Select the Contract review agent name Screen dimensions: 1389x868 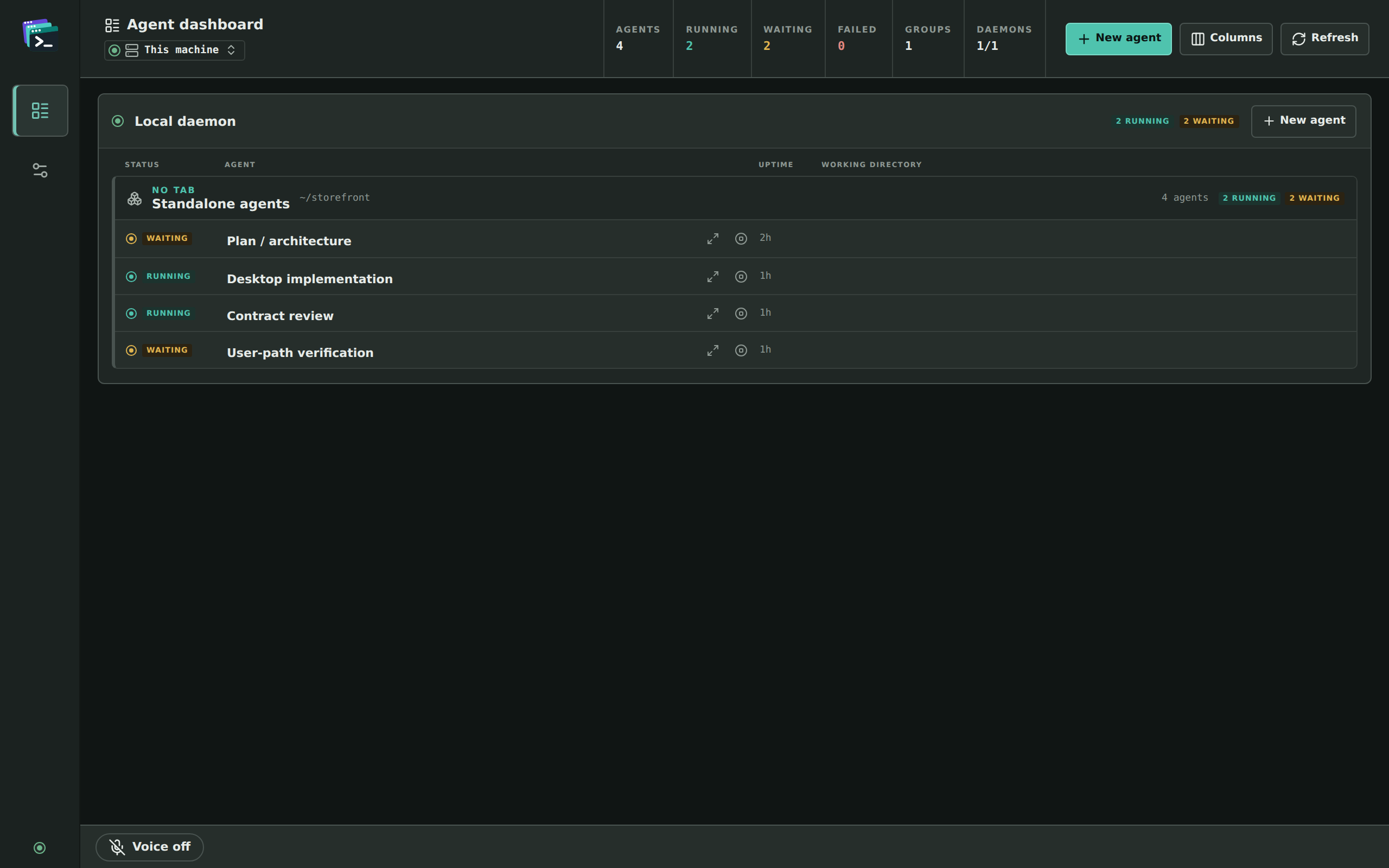pyautogui.click(x=280, y=316)
